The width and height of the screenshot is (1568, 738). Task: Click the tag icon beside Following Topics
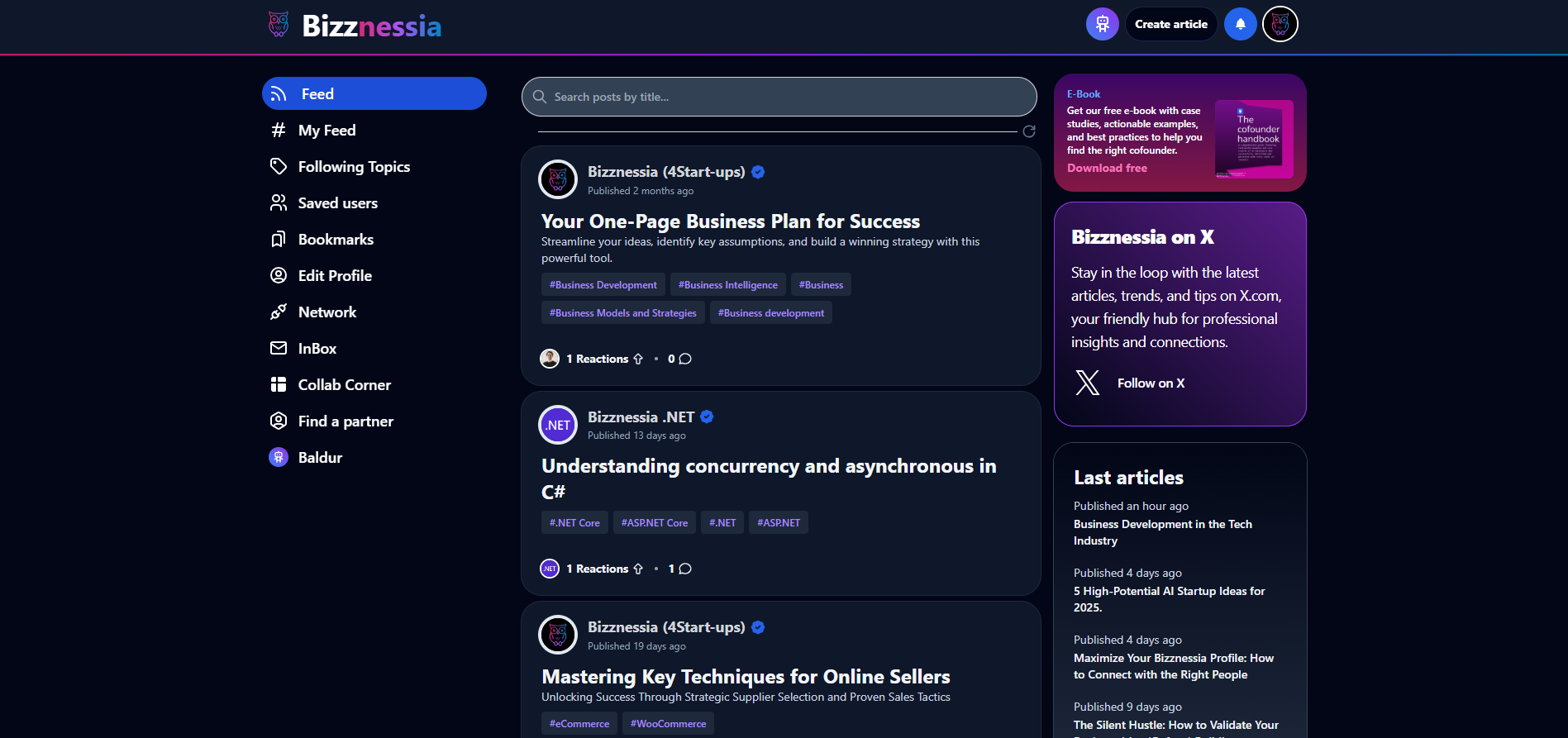[279, 167]
